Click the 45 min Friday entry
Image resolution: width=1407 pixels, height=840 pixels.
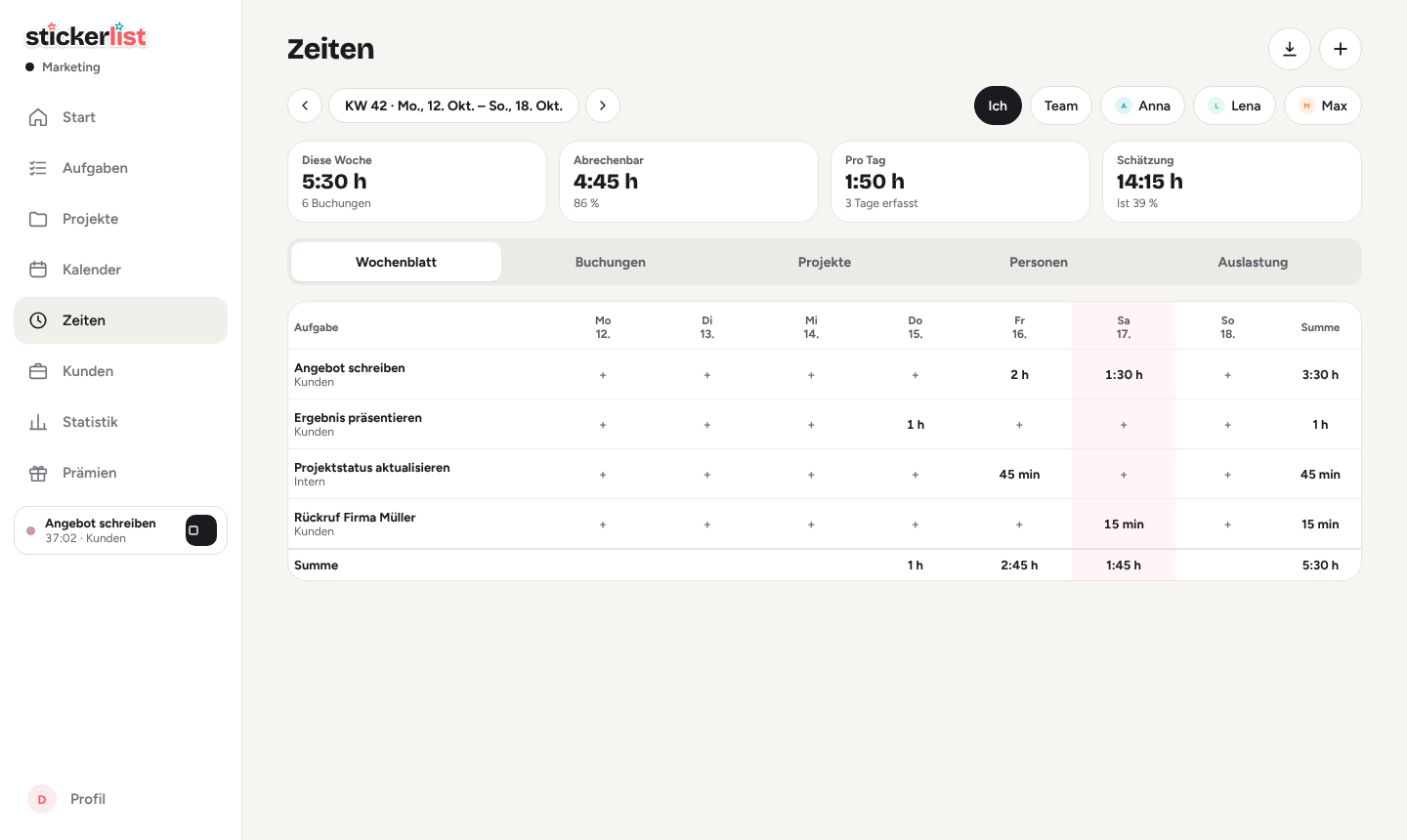click(1019, 475)
